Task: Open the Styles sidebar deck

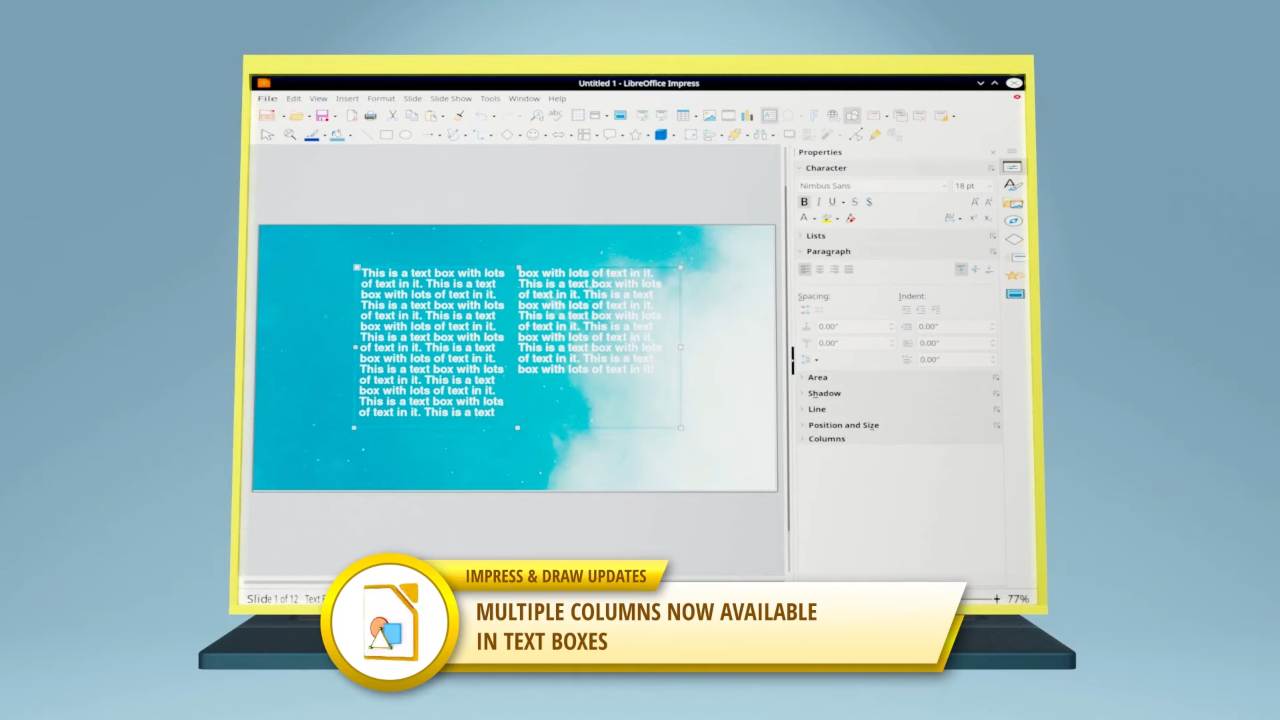Action: (1013, 185)
